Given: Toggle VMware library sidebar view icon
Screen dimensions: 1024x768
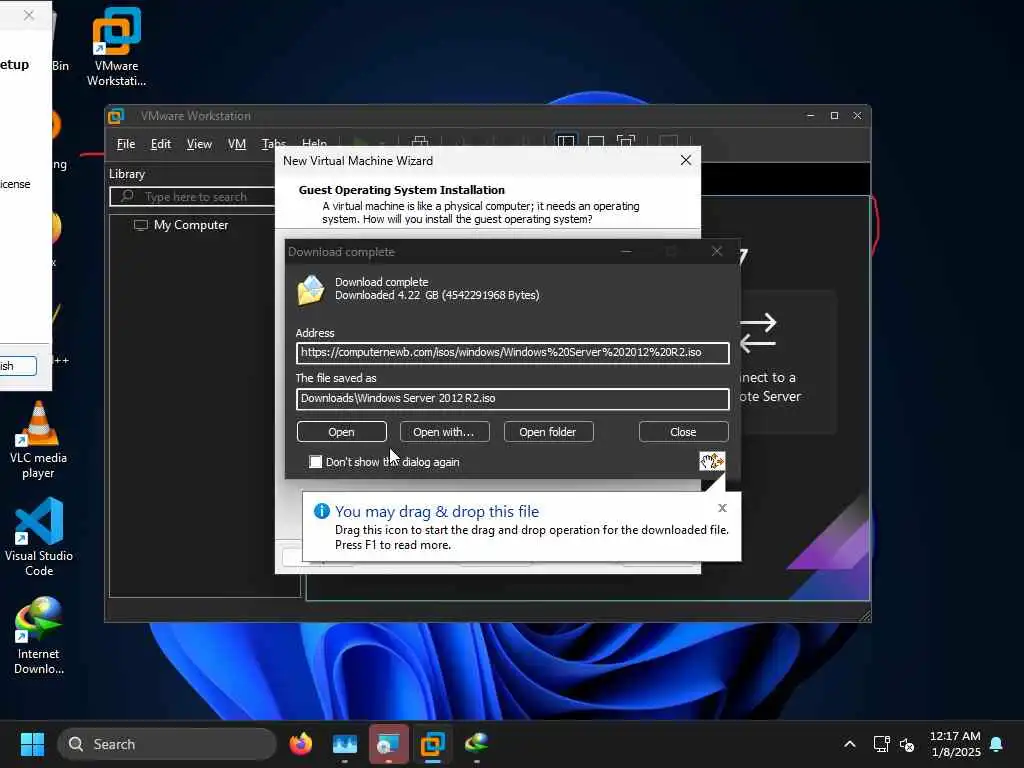Looking at the screenshot, I should [566, 142].
